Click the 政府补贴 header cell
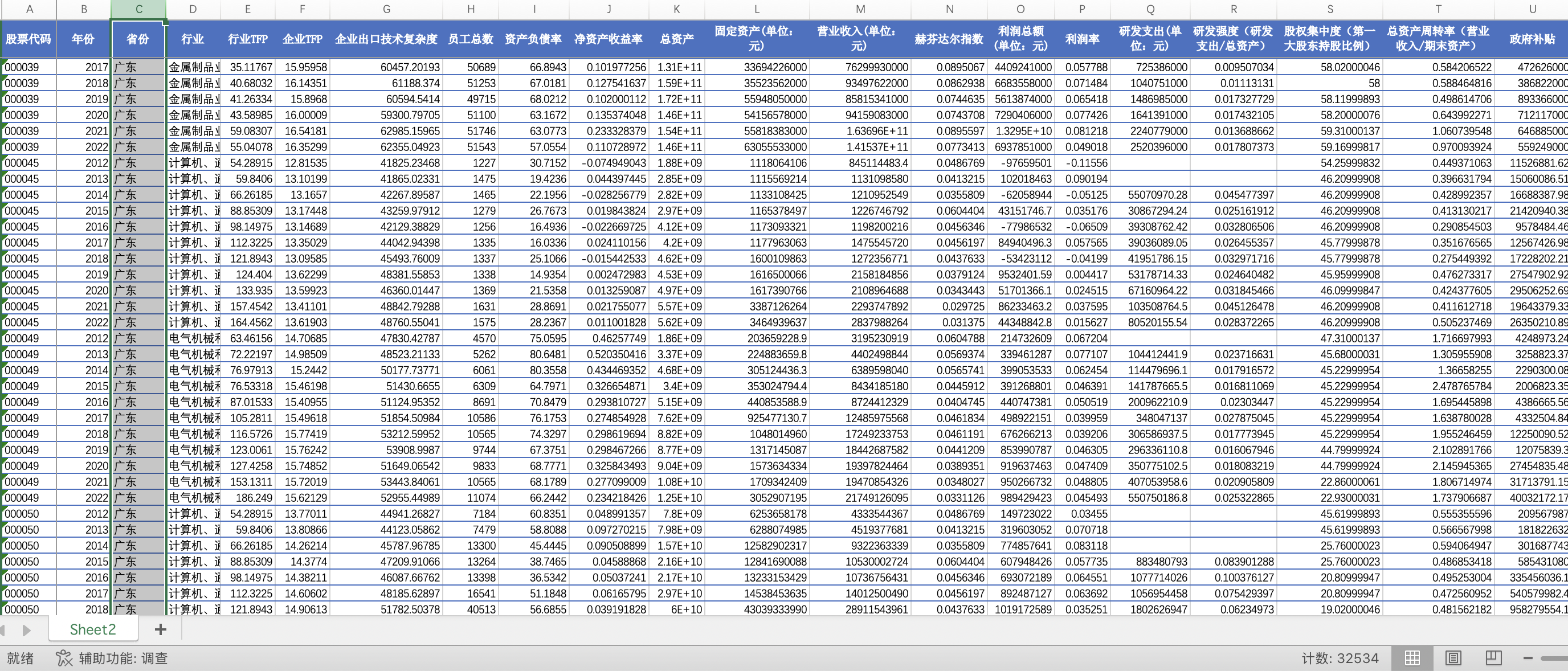This screenshot has height=671, width=1568. (1532, 39)
